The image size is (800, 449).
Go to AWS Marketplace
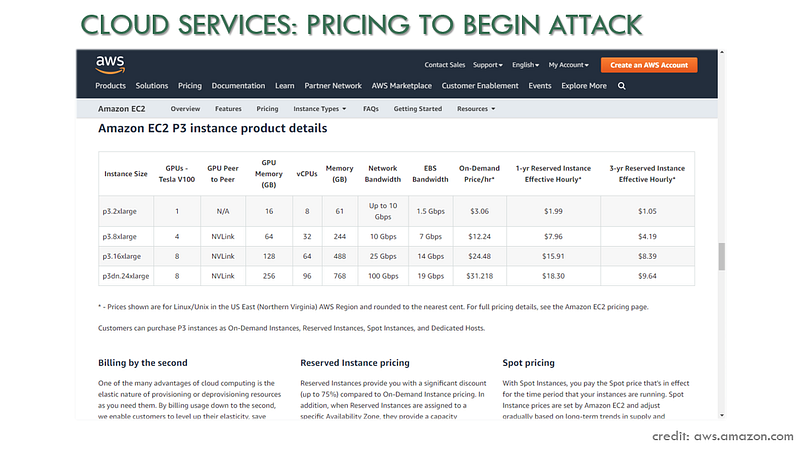pos(402,86)
